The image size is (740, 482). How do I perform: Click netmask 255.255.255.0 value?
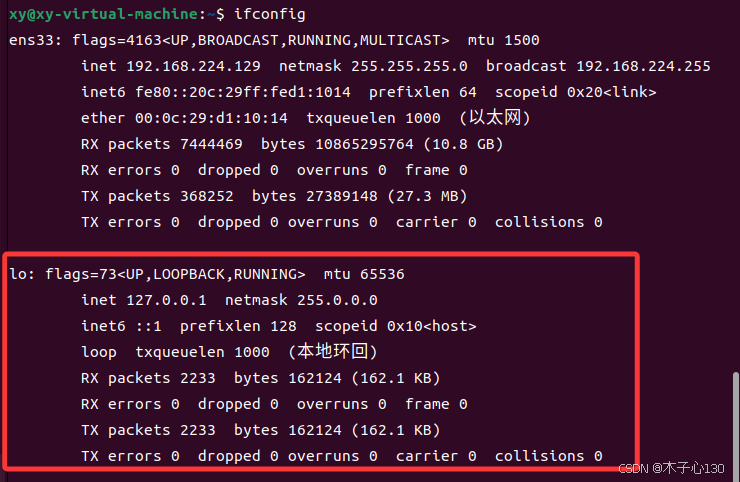(x=409, y=66)
